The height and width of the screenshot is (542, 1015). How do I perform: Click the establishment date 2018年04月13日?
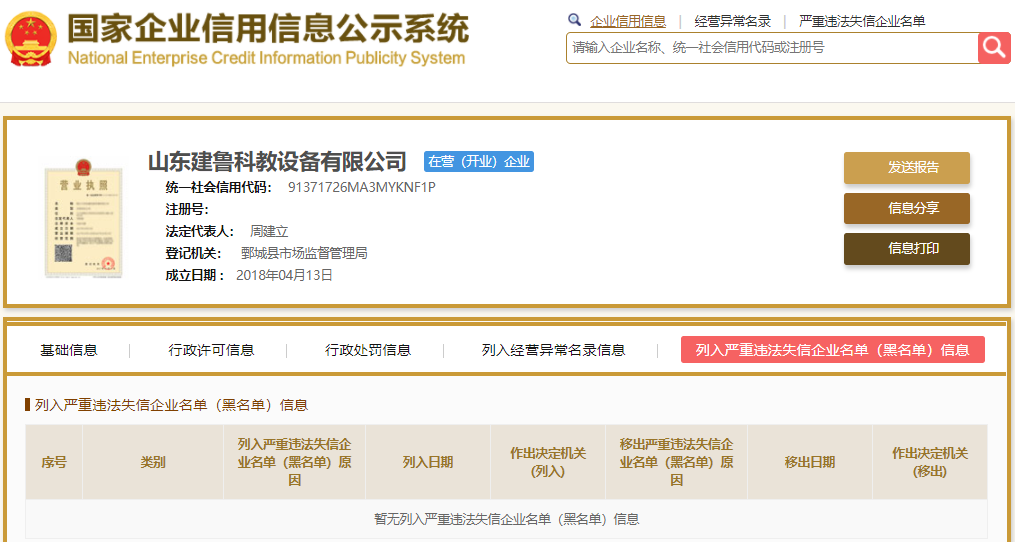284,275
